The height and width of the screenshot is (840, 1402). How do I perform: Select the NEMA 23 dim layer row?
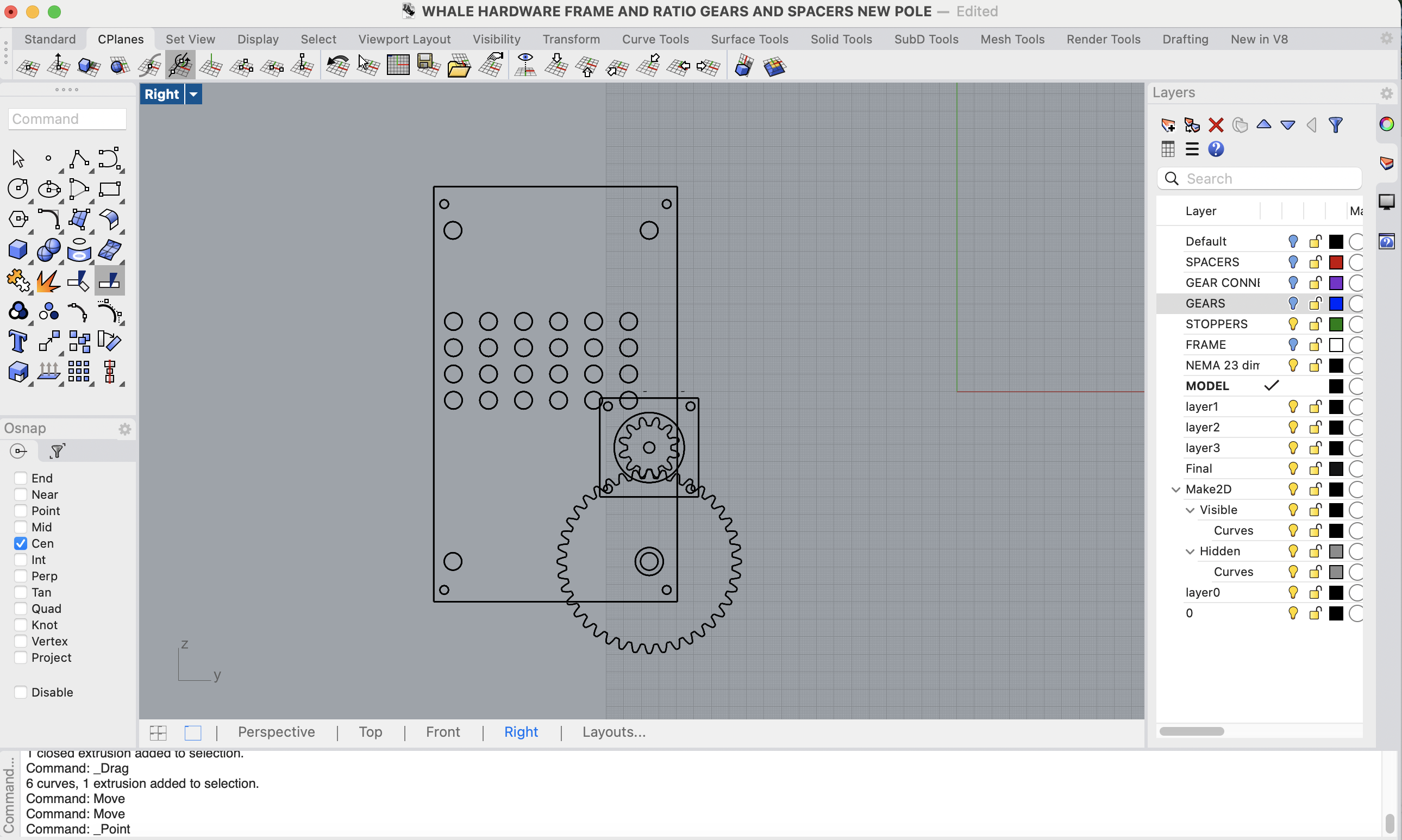click(1260, 365)
